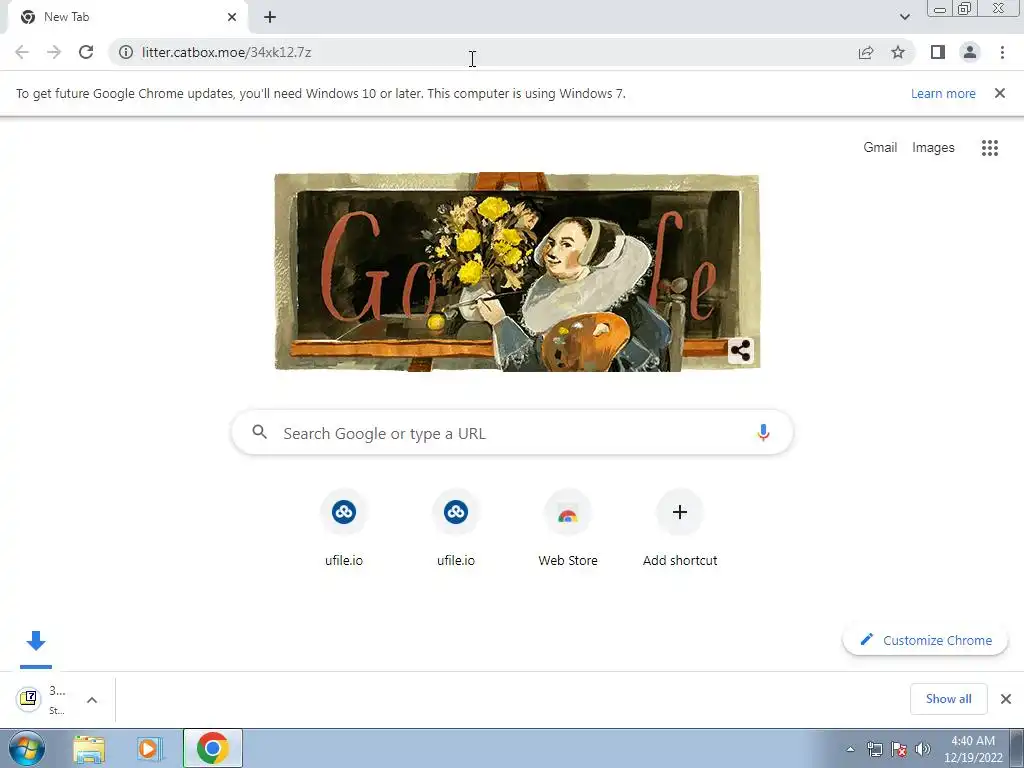Bookmark this tab with the star icon

point(898,52)
